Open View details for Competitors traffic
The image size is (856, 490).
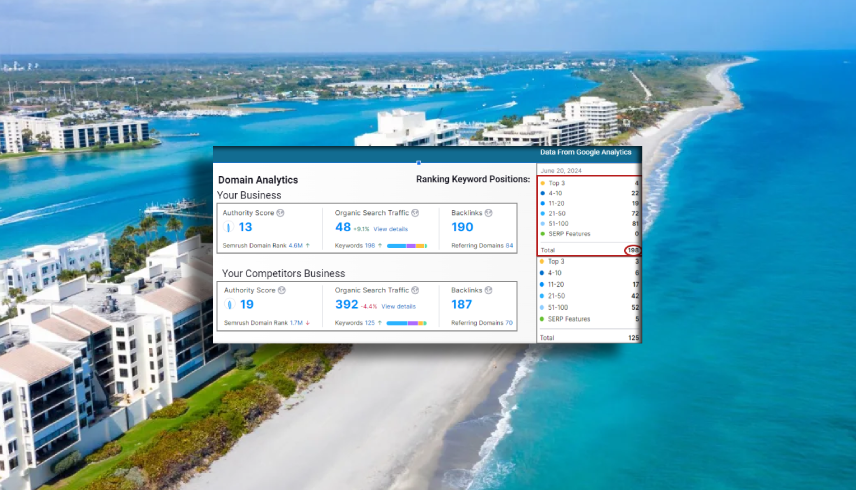(x=398, y=306)
